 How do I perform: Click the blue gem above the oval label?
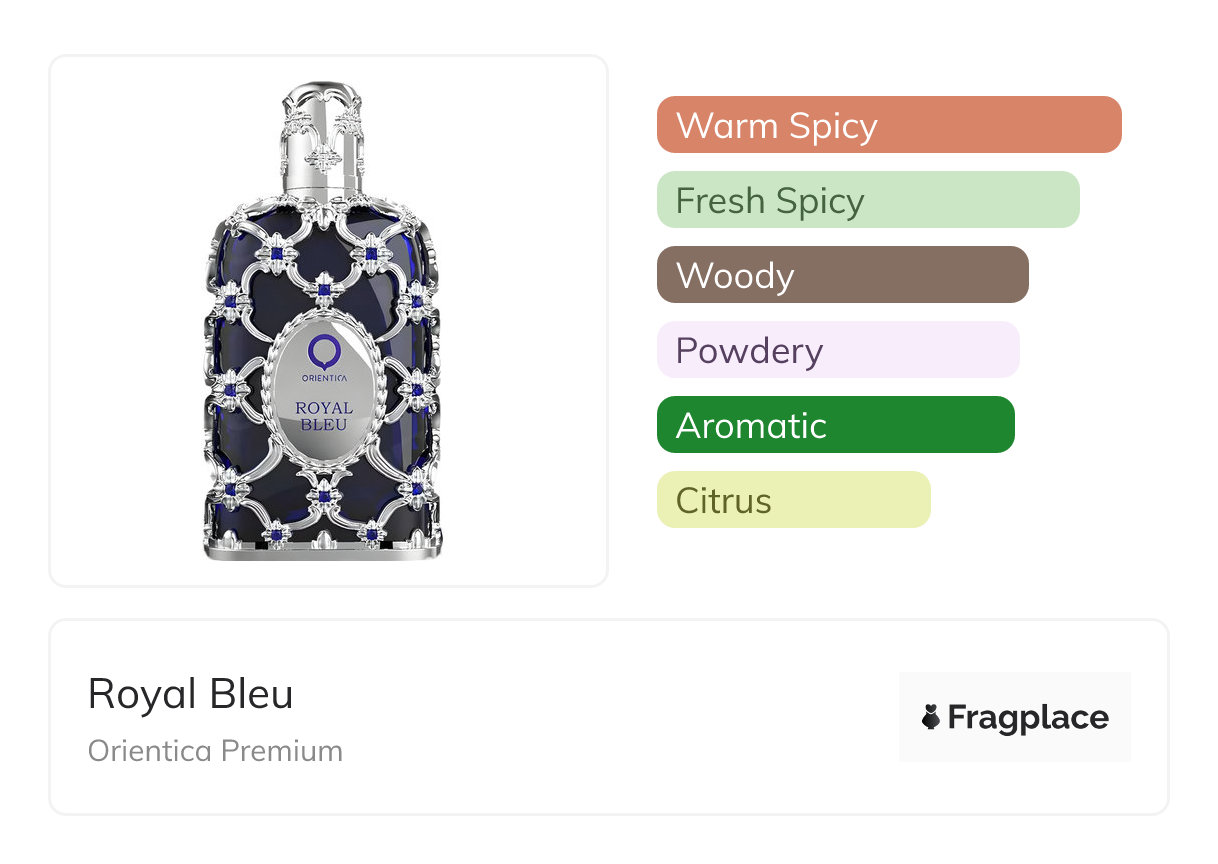point(324,290)
